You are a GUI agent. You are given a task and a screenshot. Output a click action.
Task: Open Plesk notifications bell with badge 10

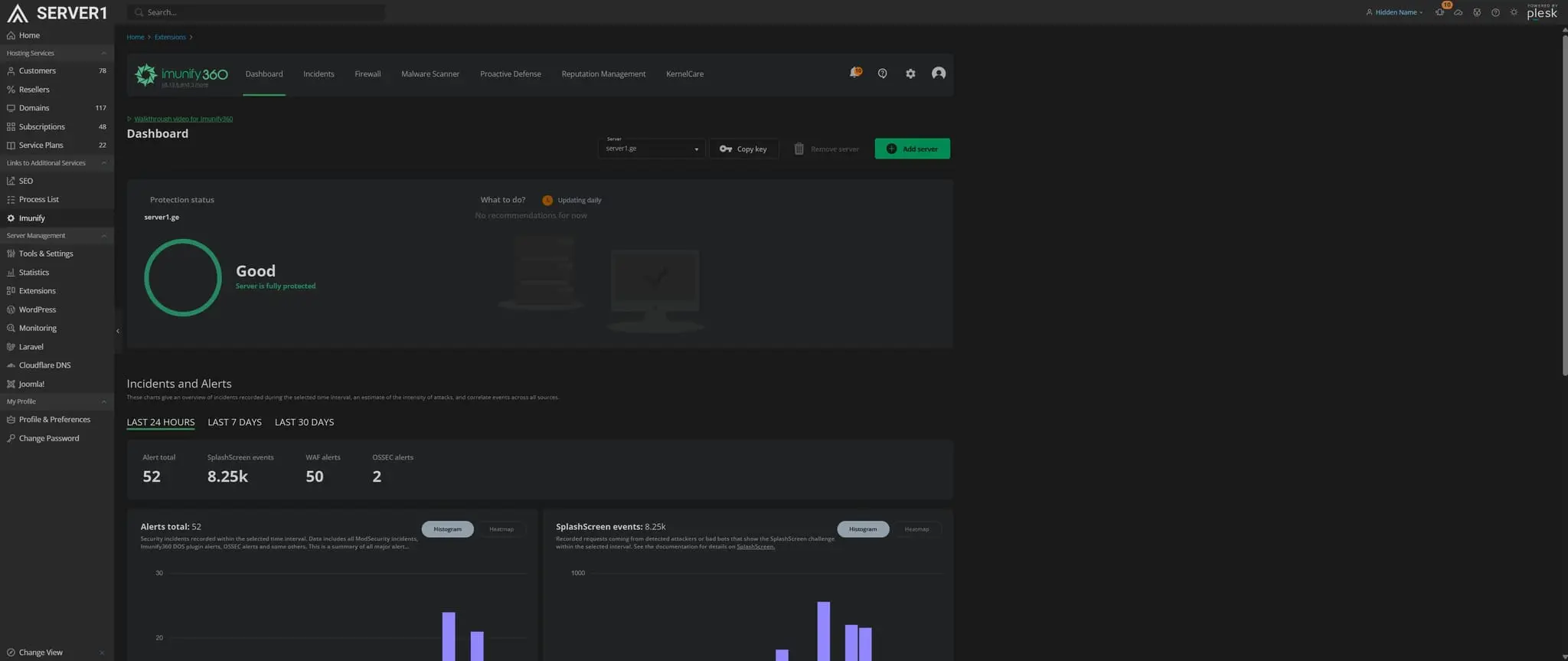[x=1439, y=12]
